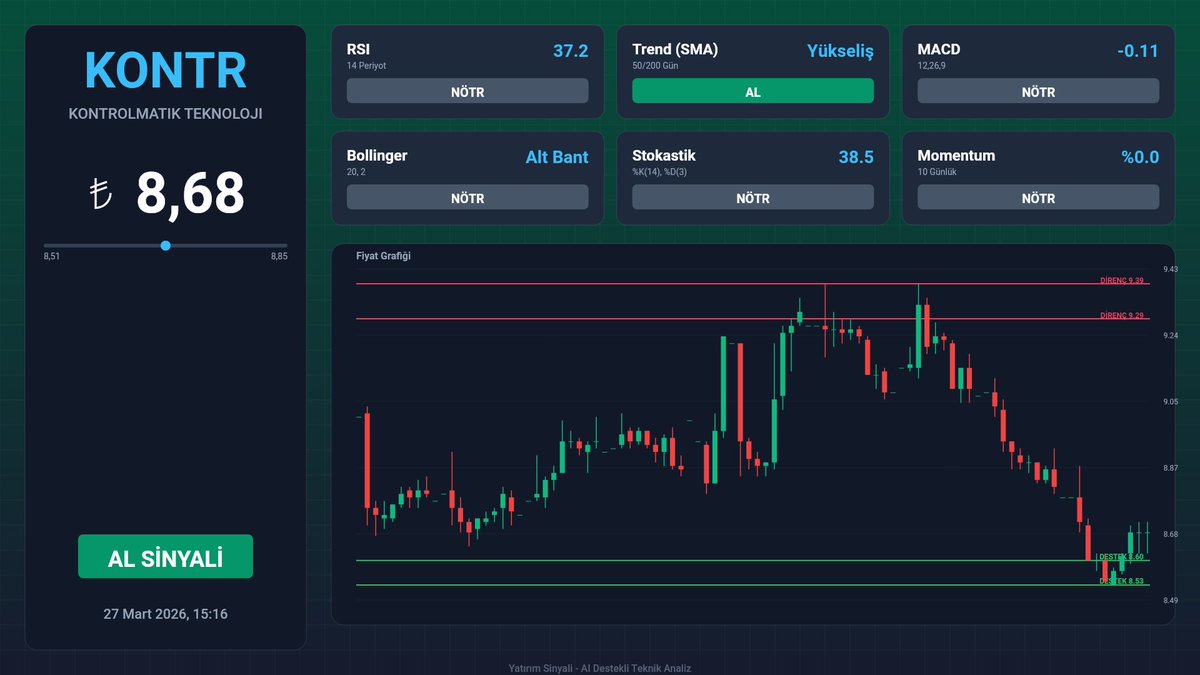Click the Momentum indicator title
The height and width of the screenshot is (675, 1200).
(x=956, y=156)
